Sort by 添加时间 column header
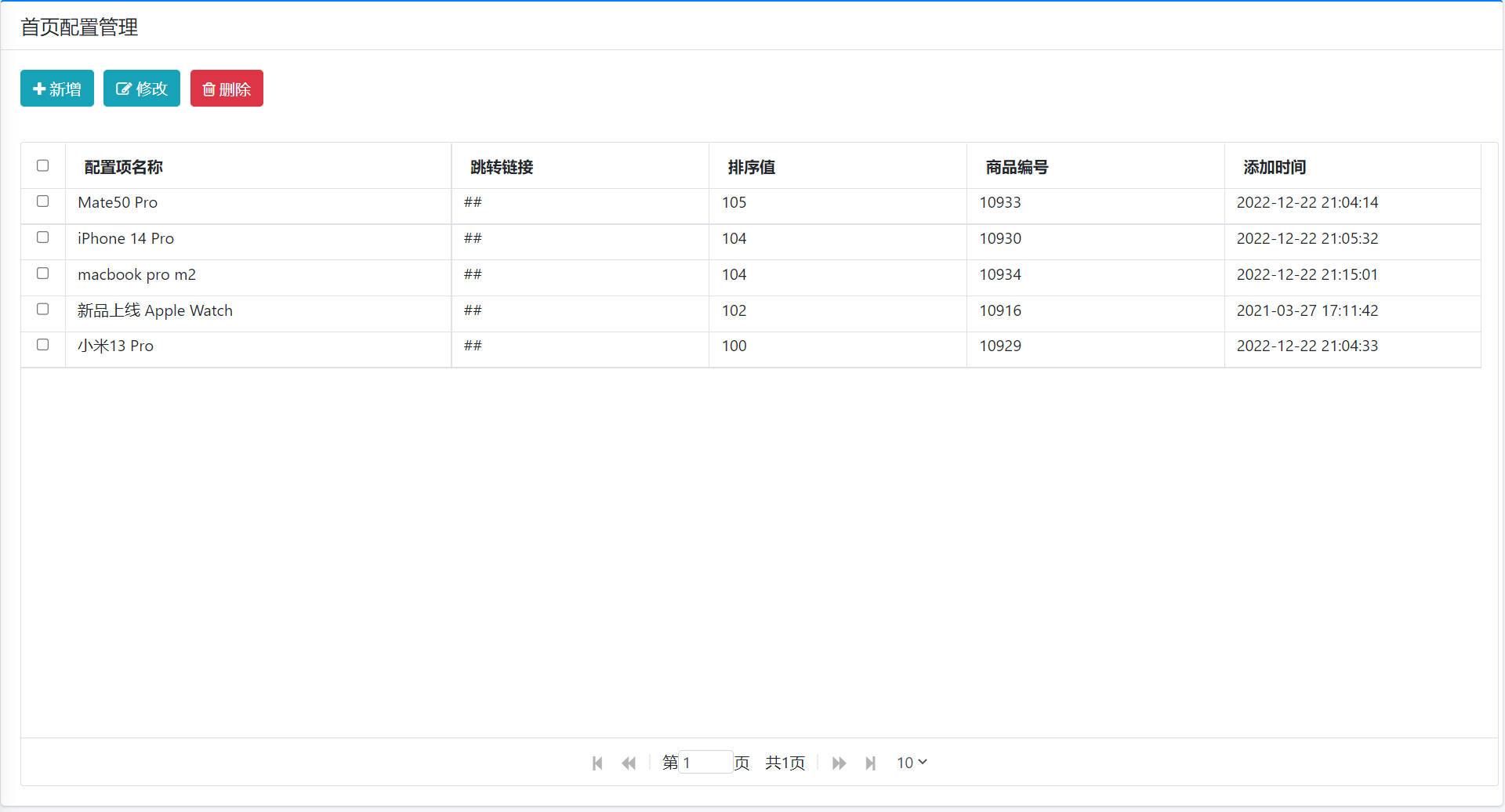 [x=1275, y=167]
